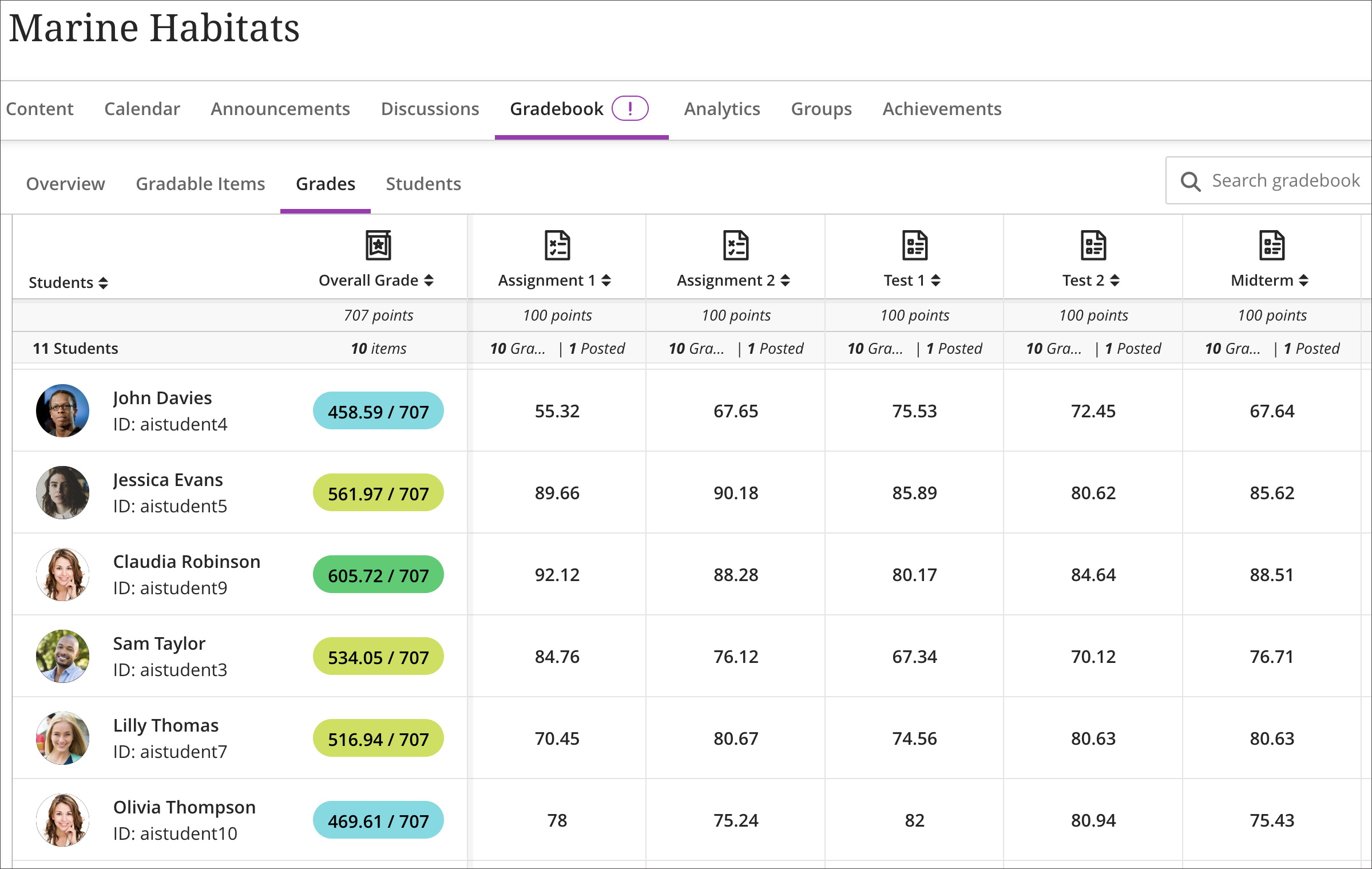
Task: Switch to the Analytics tab
Action: pos(722,109)
